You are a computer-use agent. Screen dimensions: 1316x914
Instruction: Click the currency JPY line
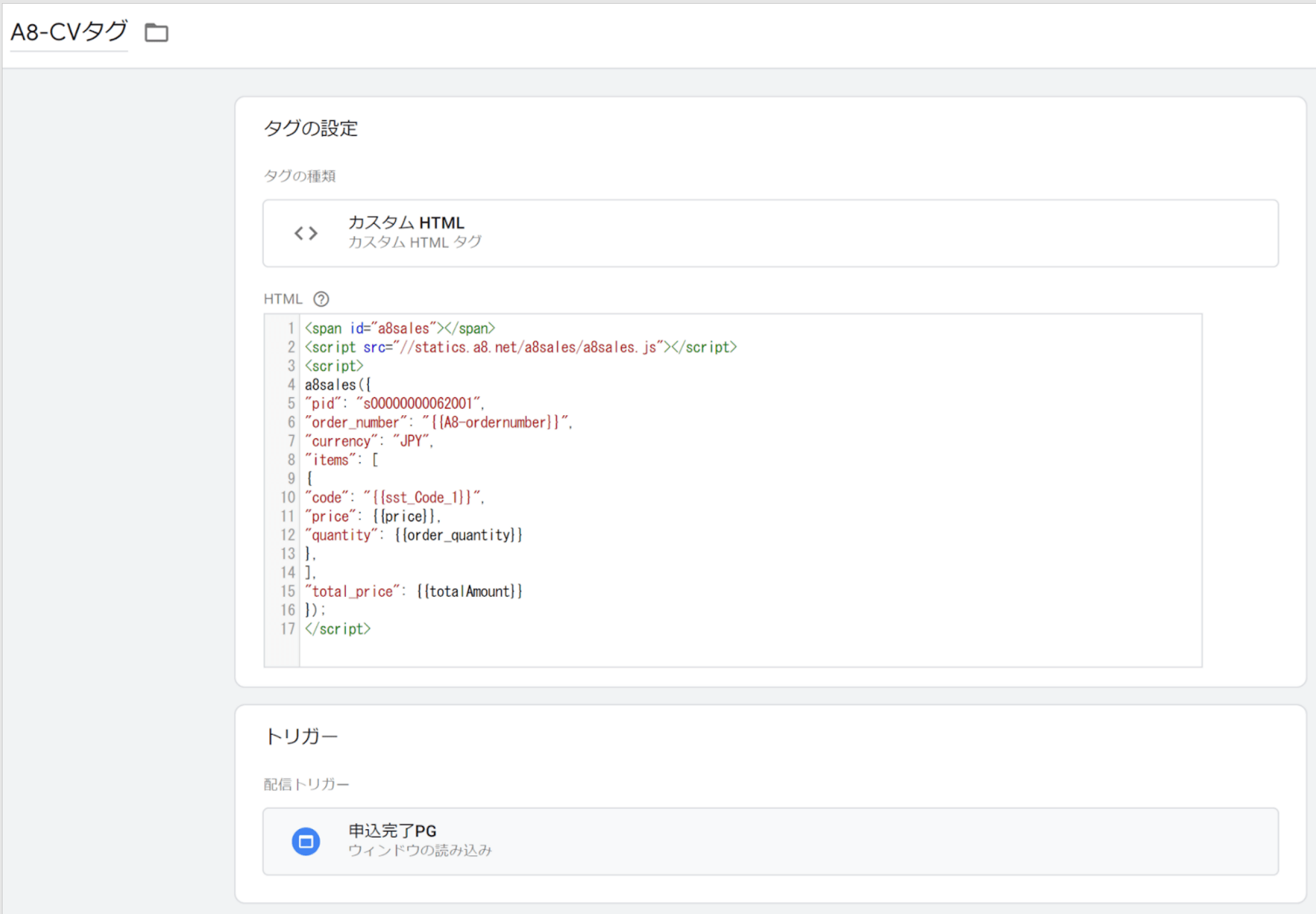(369, 441)
